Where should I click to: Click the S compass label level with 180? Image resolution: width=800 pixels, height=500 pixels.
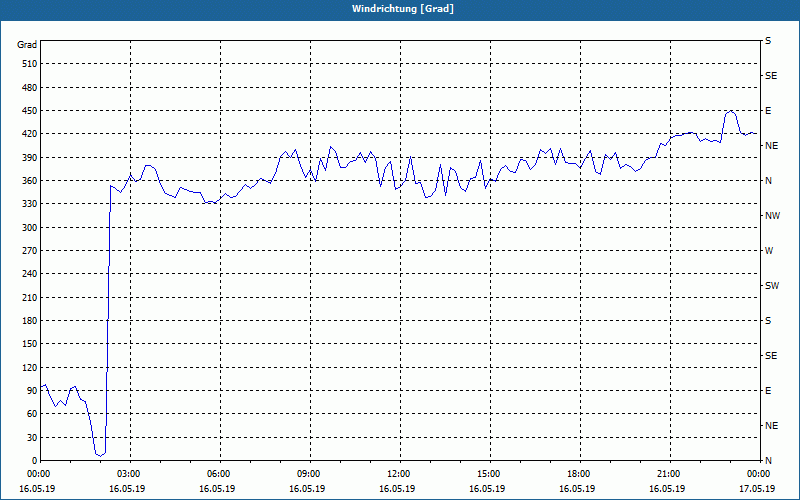pos(768,321)
